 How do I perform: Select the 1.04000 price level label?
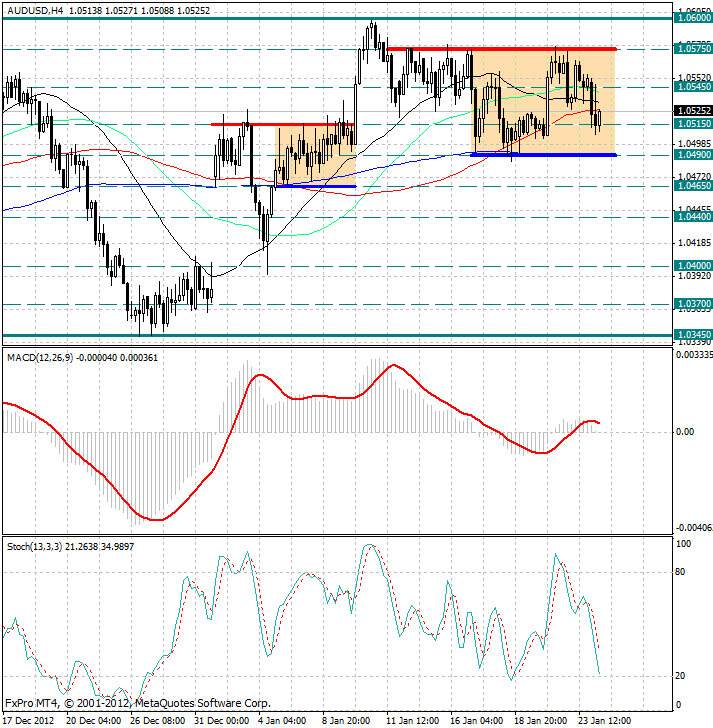point(693,266)
